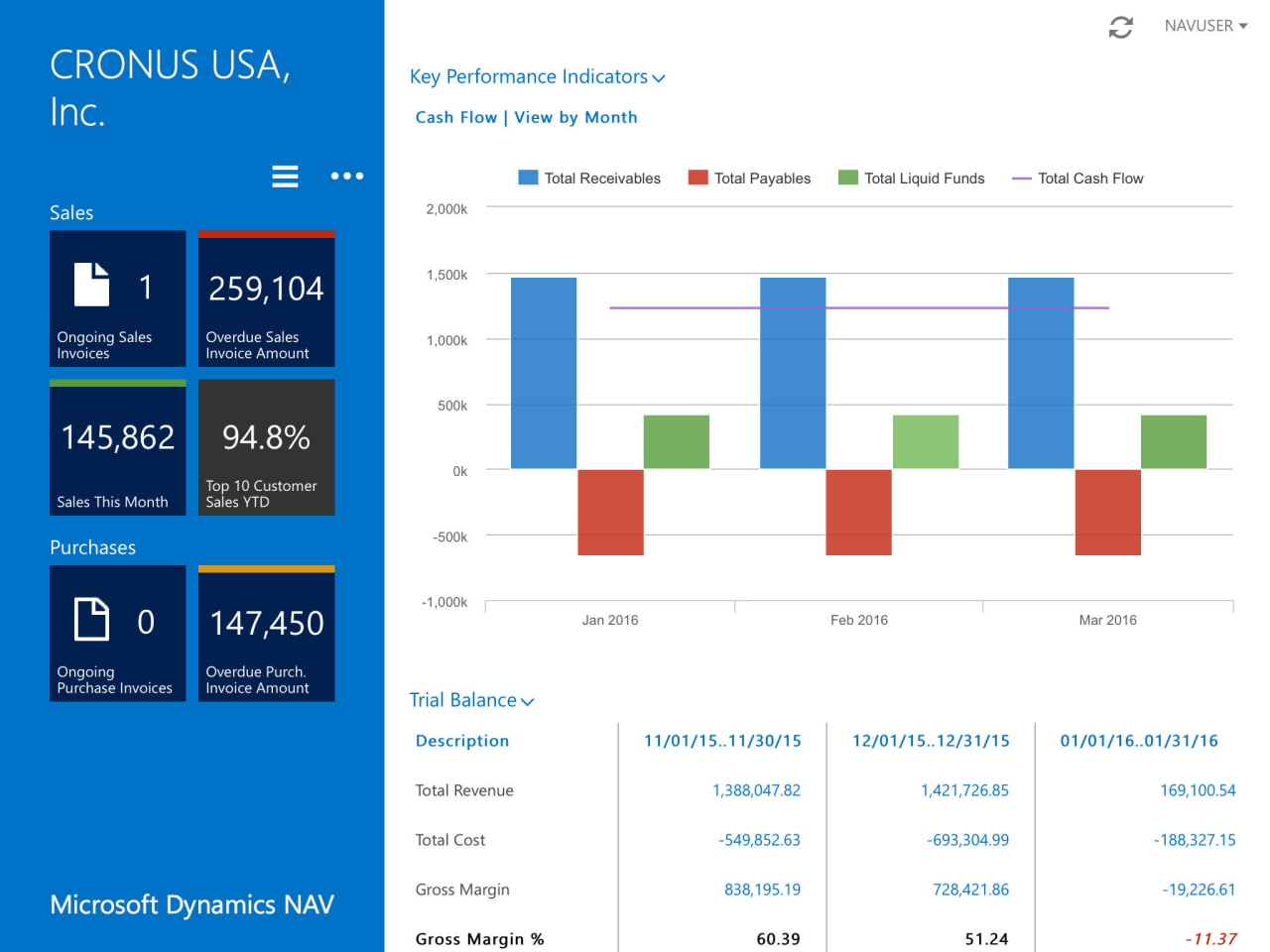Open the Top 10 Customer Sales YTD tile

point(266,447)
